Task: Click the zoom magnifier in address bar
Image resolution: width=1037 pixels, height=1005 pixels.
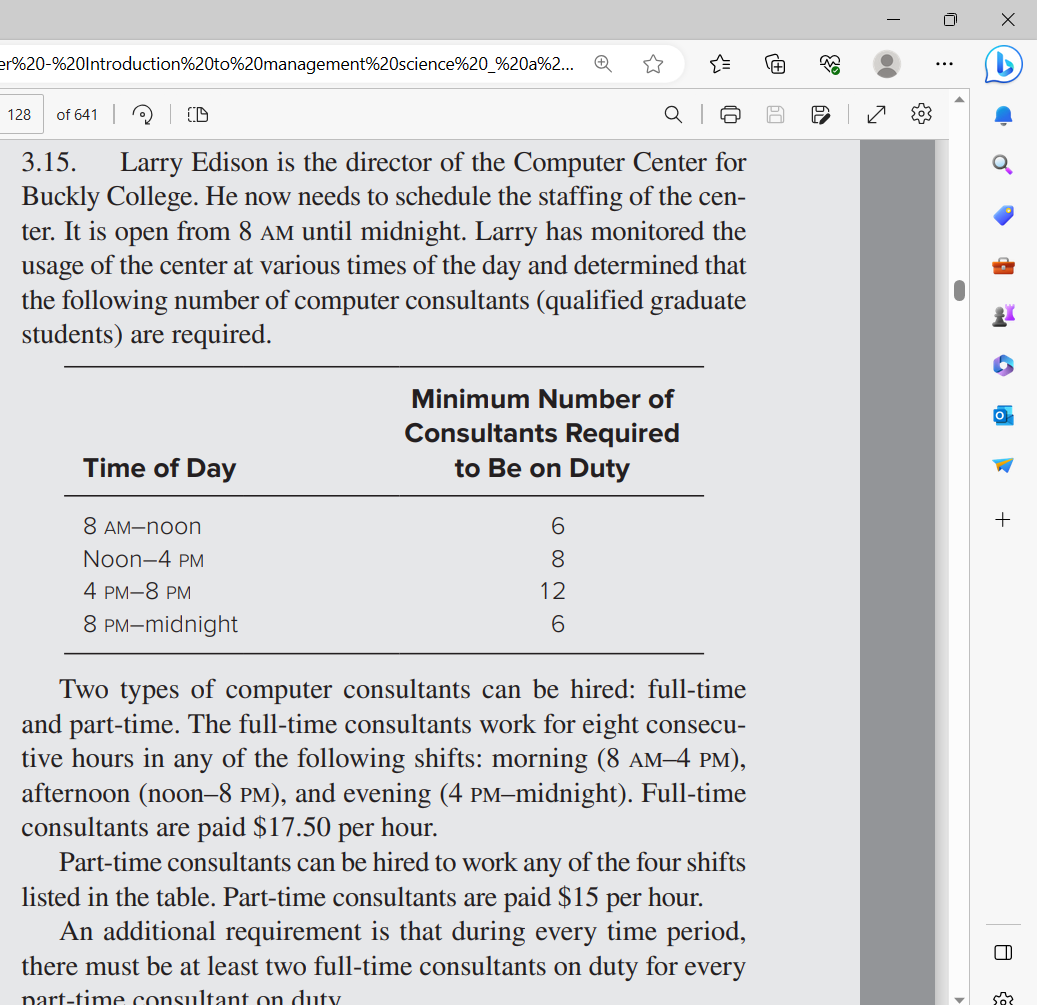Action: pyautogui.click(x=602, y=63)
